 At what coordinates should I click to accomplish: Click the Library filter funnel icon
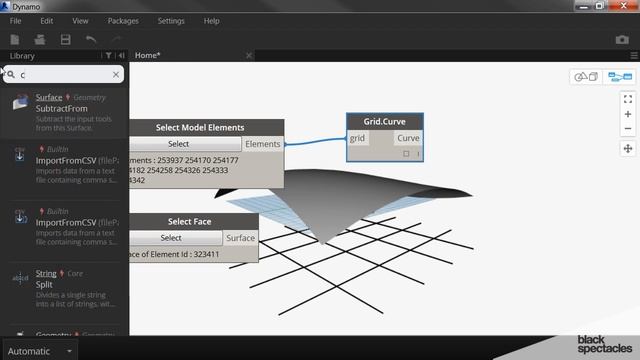pos(109,56)
